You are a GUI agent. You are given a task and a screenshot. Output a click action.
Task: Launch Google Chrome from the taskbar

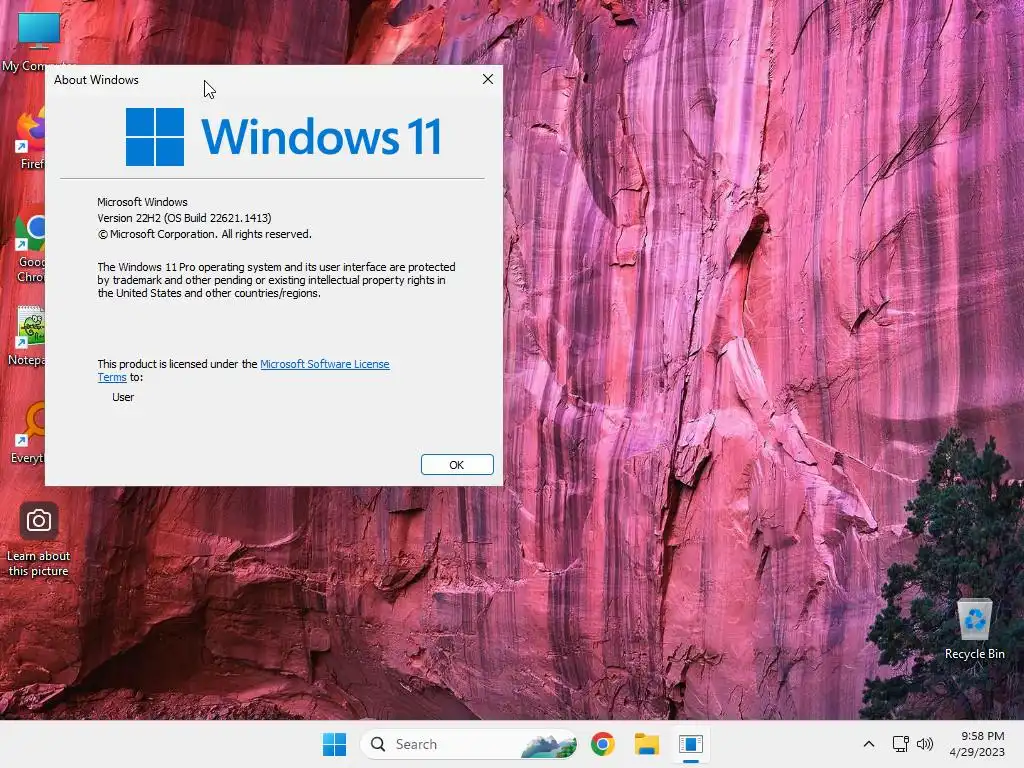[602, 744]
